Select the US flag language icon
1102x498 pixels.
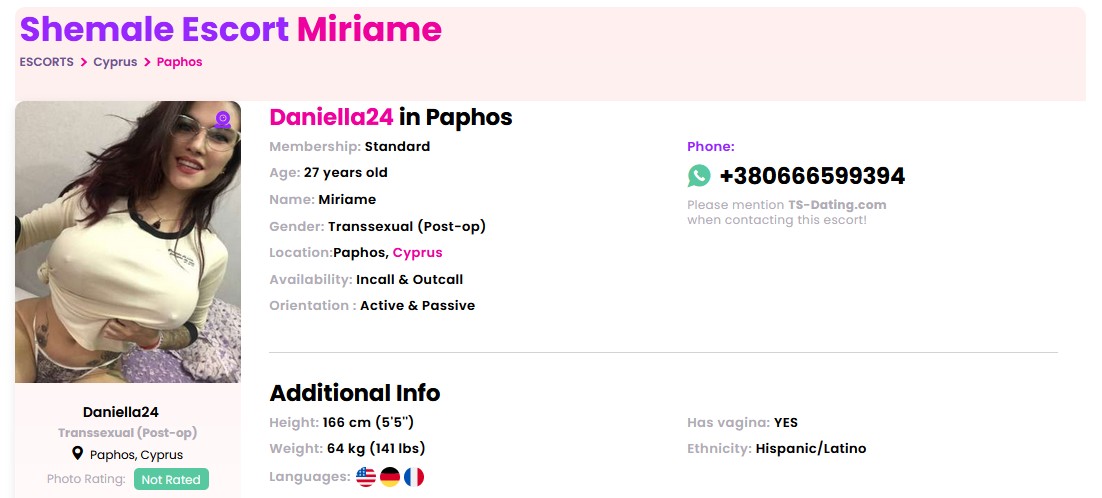click(366, 477)
